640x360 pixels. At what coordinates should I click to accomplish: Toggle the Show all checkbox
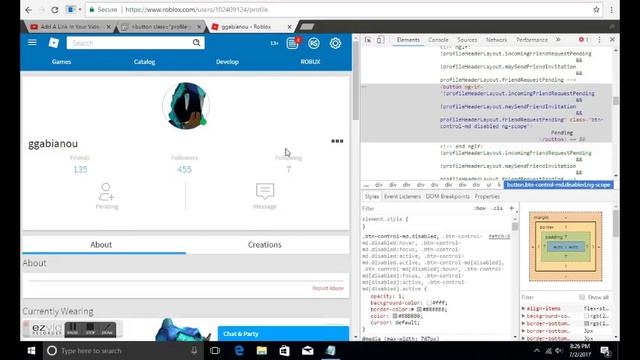point(582,297)
